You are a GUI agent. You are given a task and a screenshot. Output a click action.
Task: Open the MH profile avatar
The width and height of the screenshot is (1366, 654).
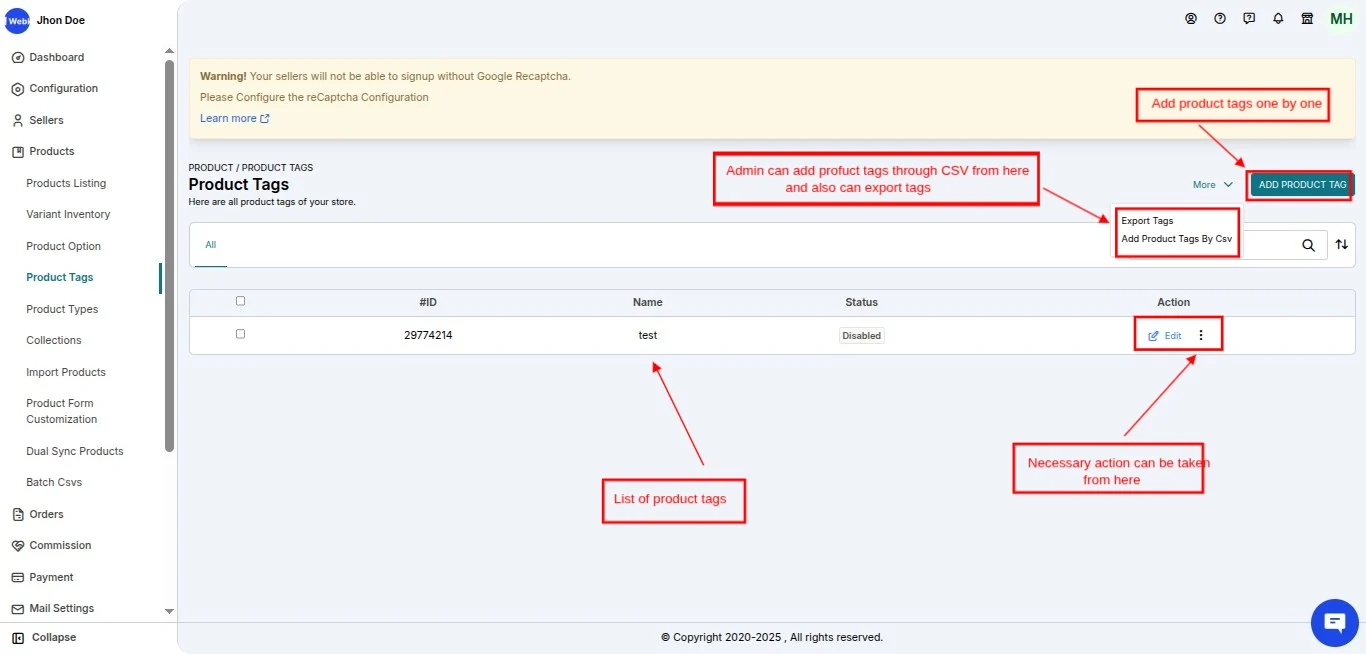(1341, 19)
